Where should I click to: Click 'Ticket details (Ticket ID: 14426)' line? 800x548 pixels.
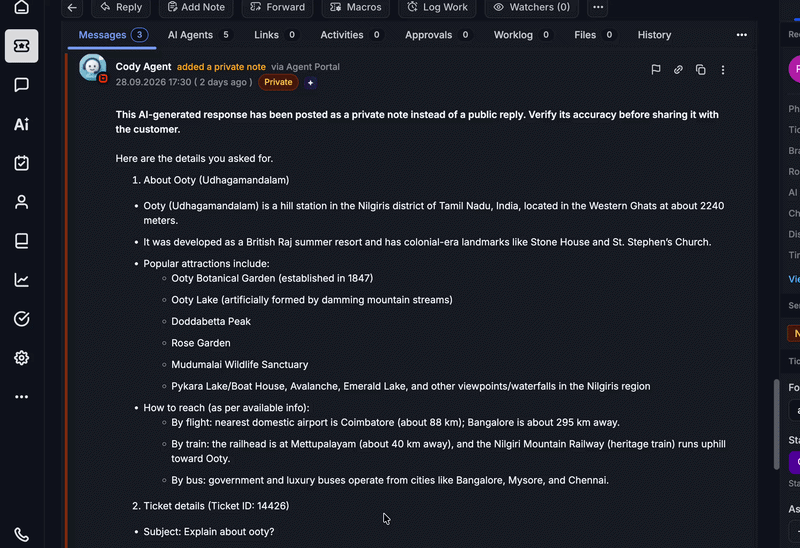tap(216, 506)
